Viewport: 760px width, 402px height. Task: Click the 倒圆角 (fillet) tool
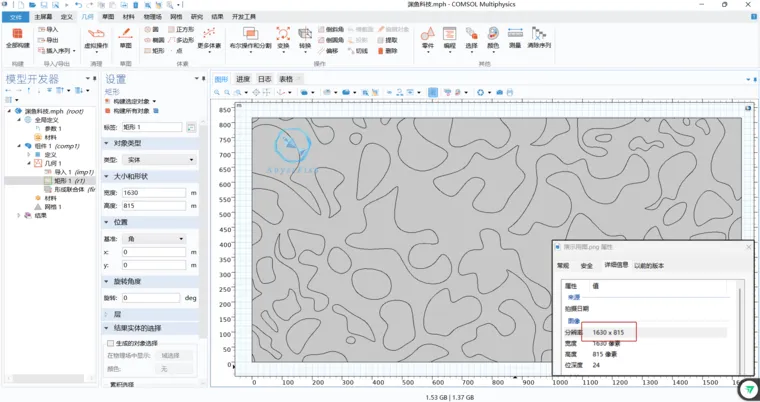click(331, 40)
